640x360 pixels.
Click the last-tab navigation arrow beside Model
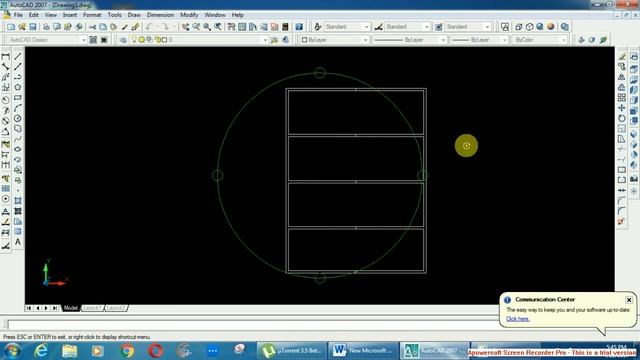(x=55, y=308)
